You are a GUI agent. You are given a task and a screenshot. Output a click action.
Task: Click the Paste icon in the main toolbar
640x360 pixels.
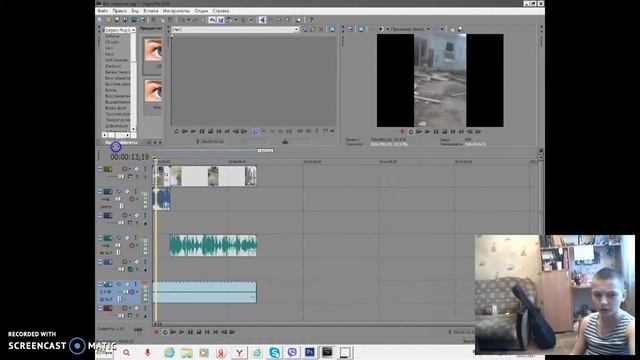click(x=170, y=20)
